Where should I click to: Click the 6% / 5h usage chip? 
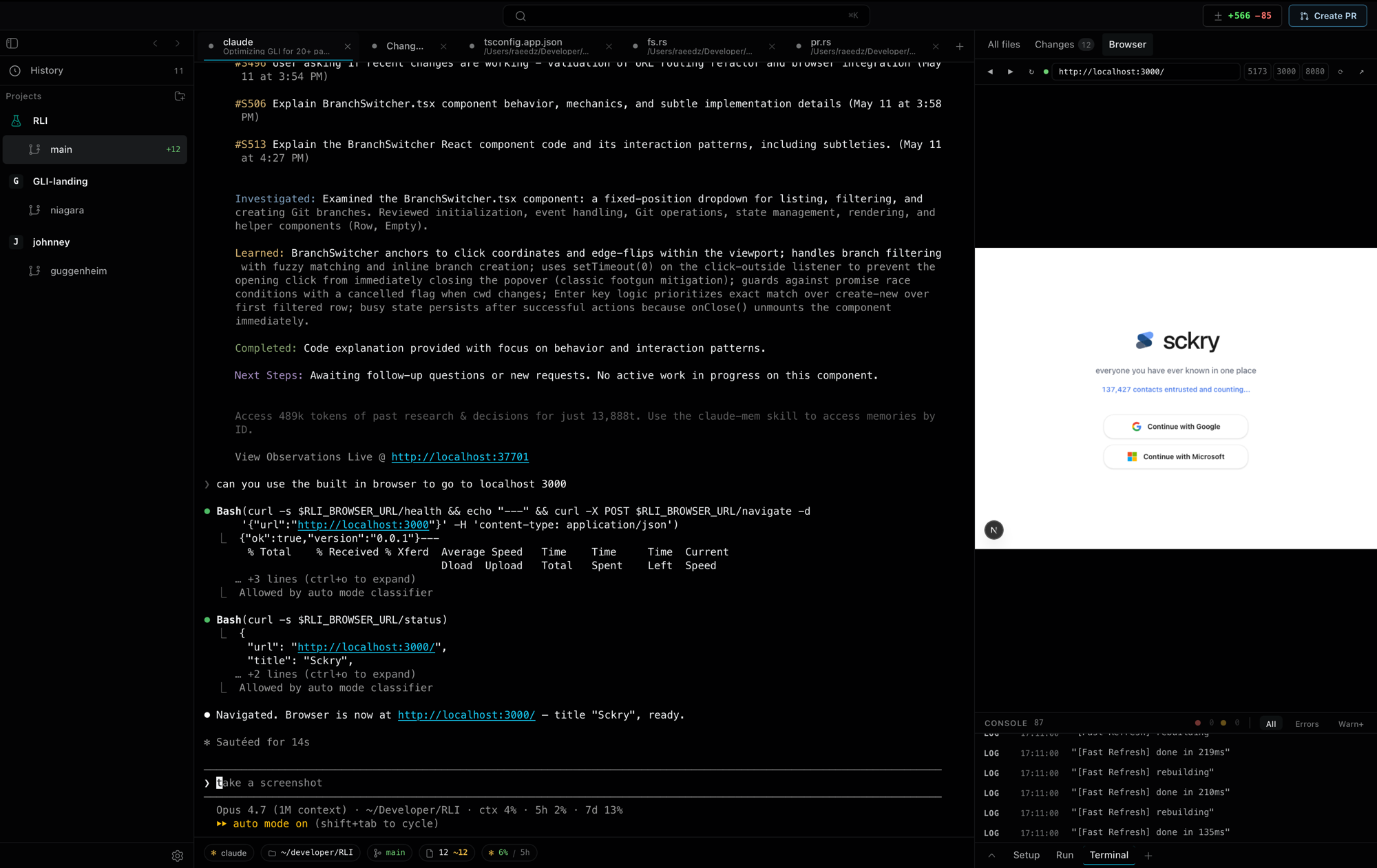509,853
